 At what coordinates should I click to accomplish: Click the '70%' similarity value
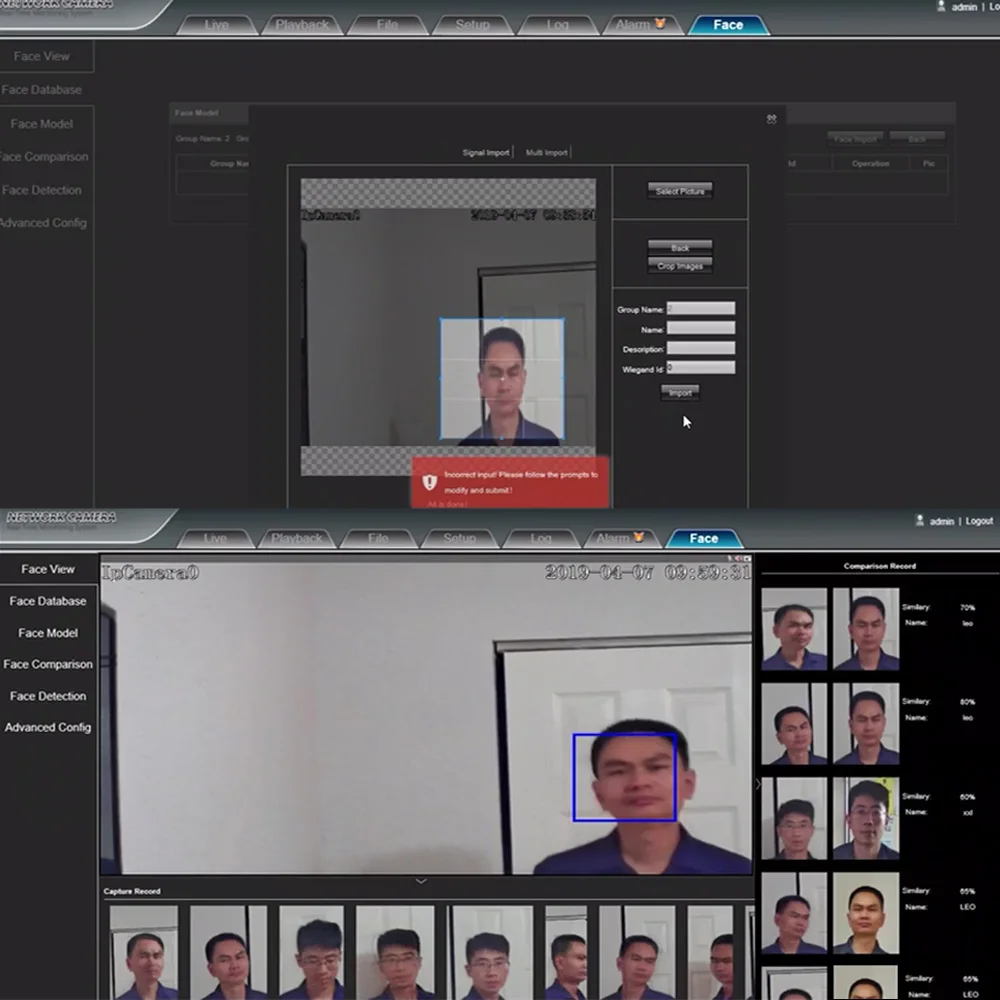[x=967, y=607]
